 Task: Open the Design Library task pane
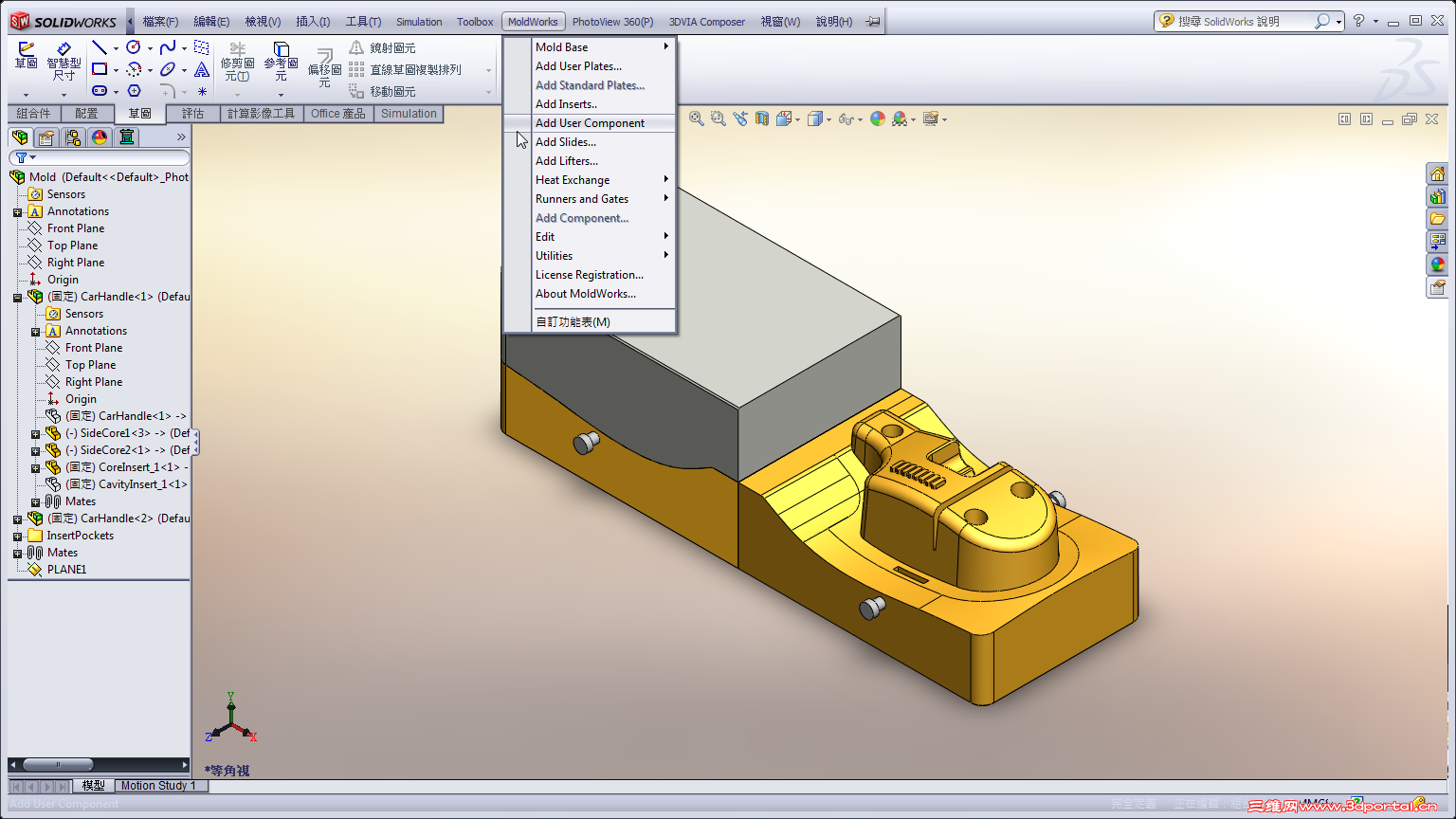[1438, 196]
